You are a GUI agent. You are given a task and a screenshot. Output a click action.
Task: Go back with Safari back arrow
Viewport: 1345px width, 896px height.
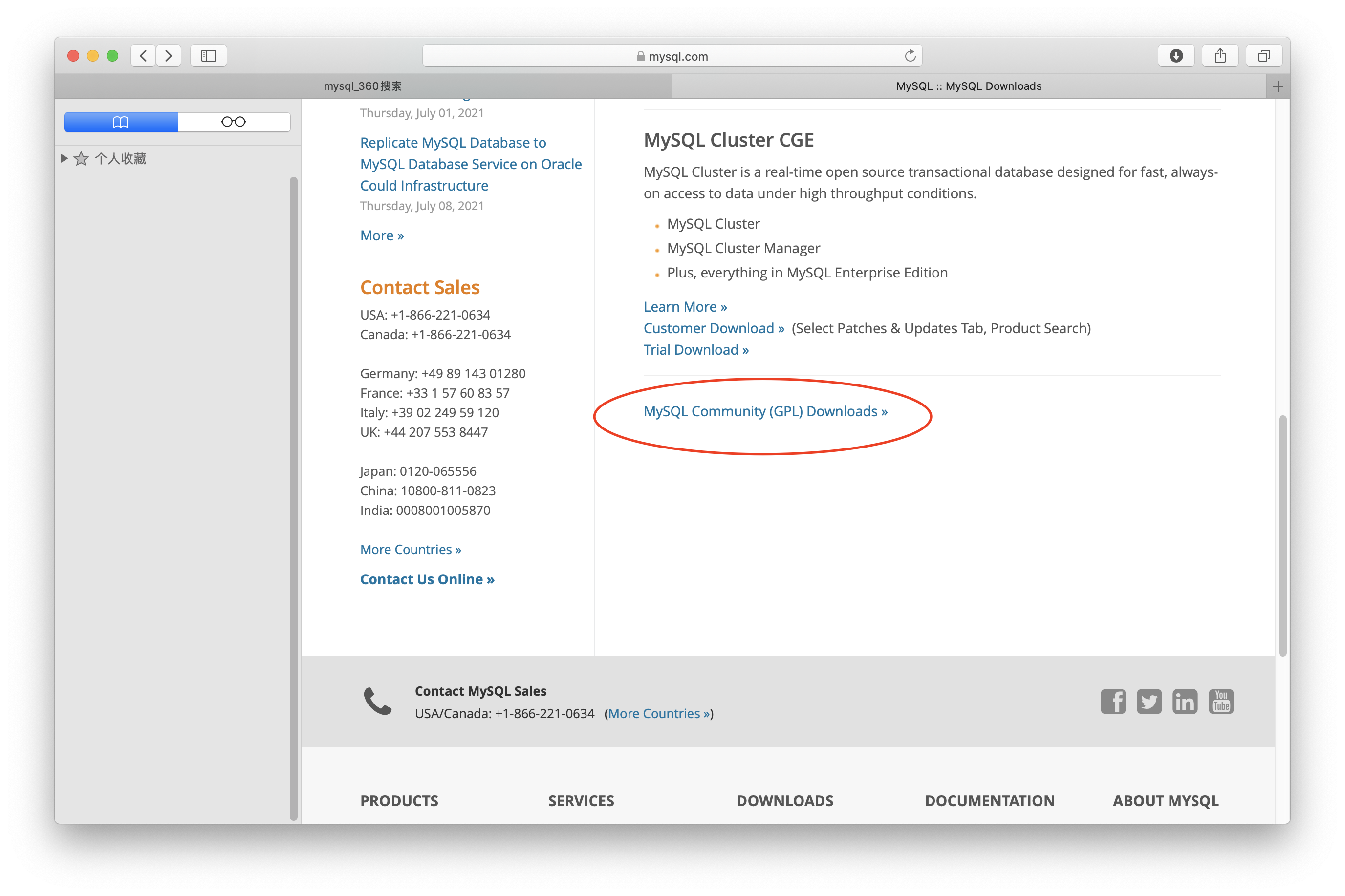[x=143, y=55]
